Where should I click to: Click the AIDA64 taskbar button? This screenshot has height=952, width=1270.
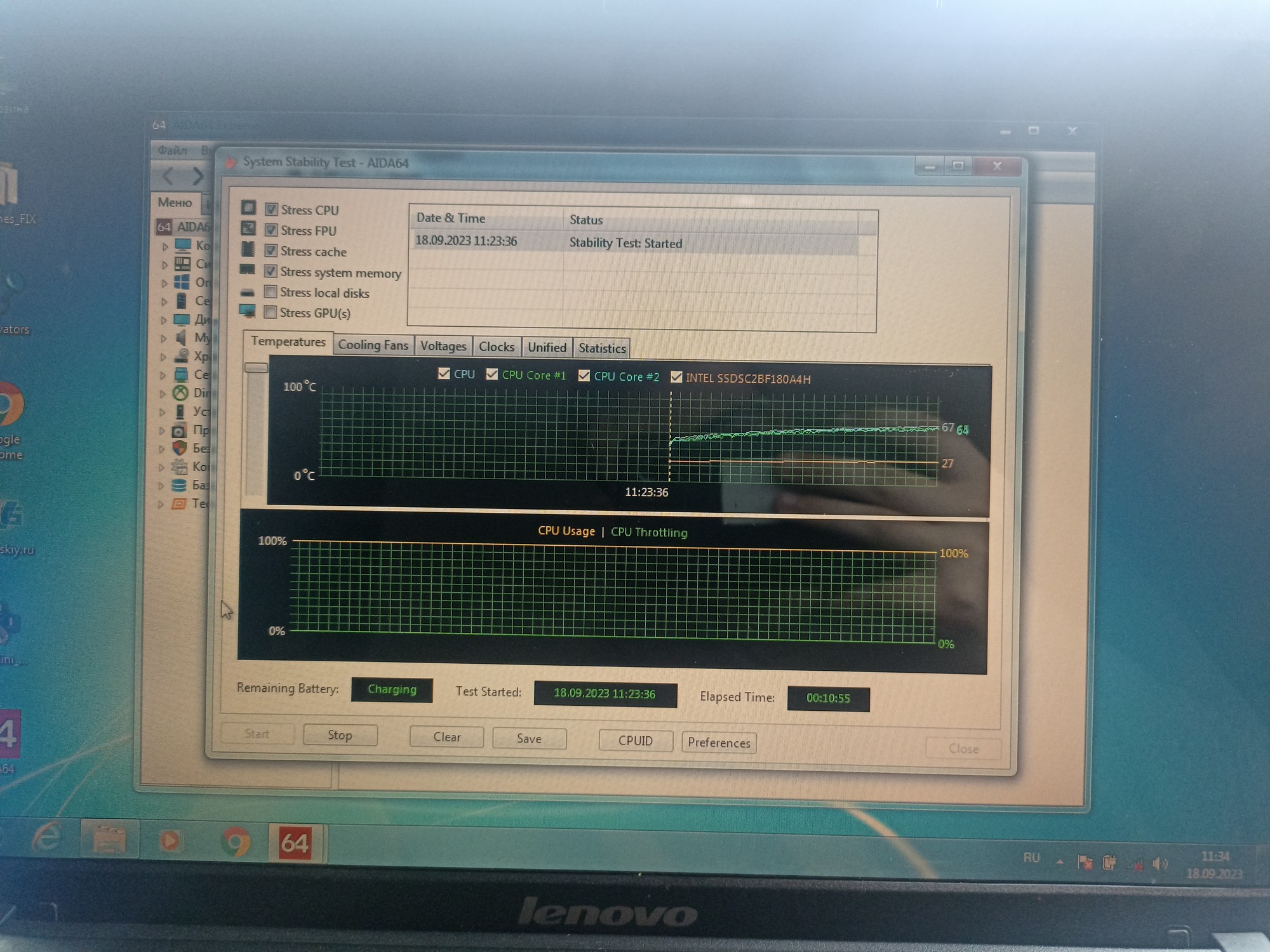coord(295,843)
